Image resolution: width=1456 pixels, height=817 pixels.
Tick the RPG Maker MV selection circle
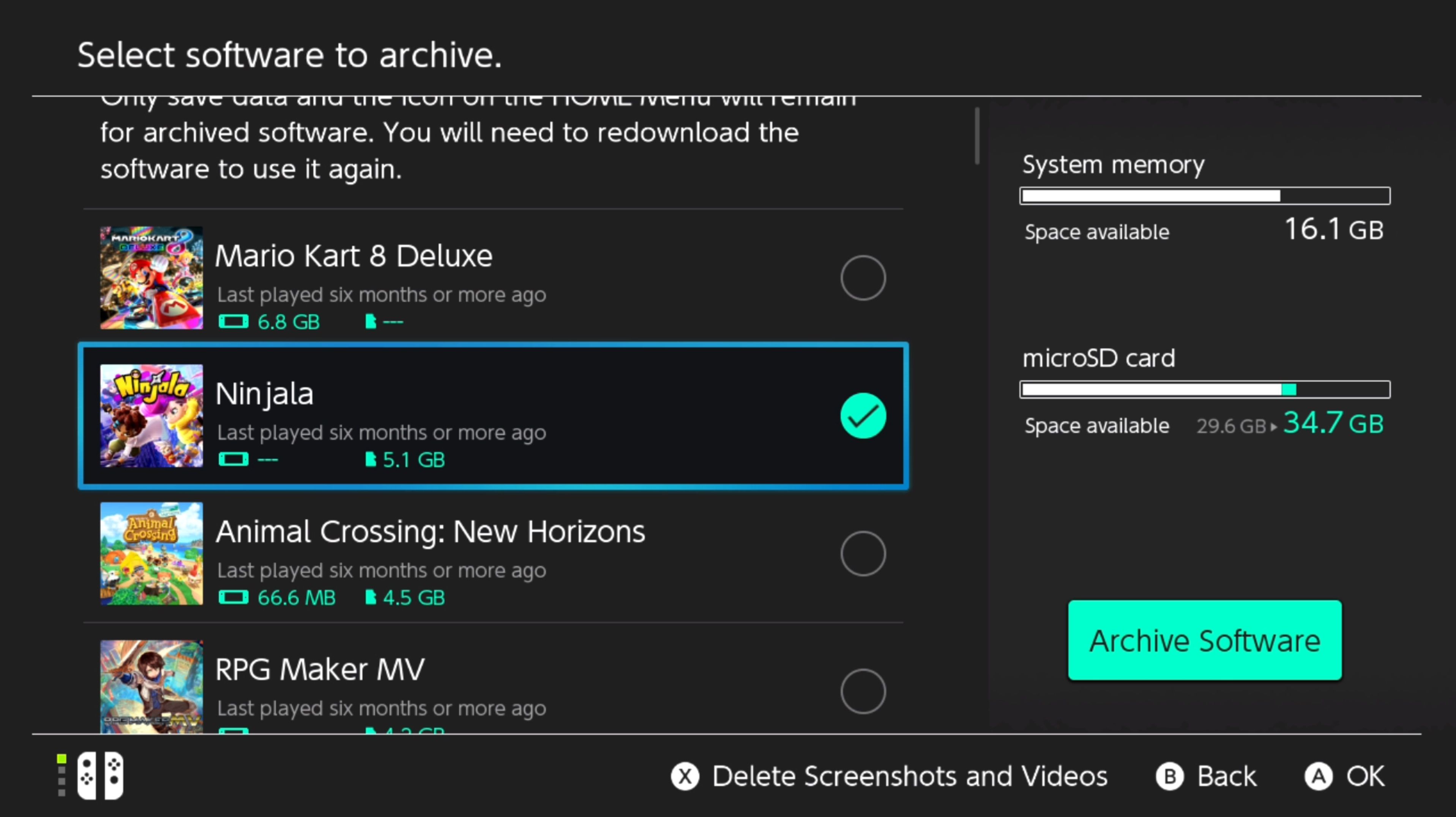[863, 691]
